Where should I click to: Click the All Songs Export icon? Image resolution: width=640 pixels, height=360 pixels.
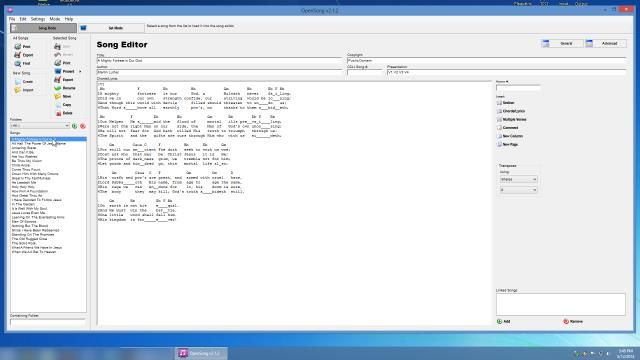point(18,55)
